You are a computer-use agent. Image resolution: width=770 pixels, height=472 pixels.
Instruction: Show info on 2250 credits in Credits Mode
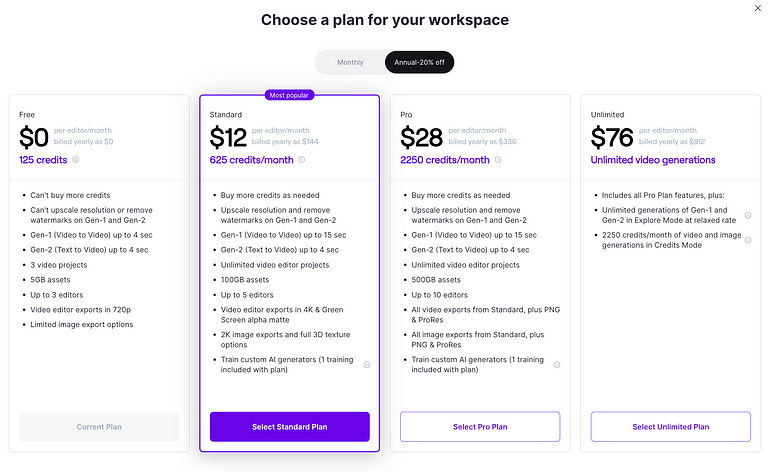[747, 240]
